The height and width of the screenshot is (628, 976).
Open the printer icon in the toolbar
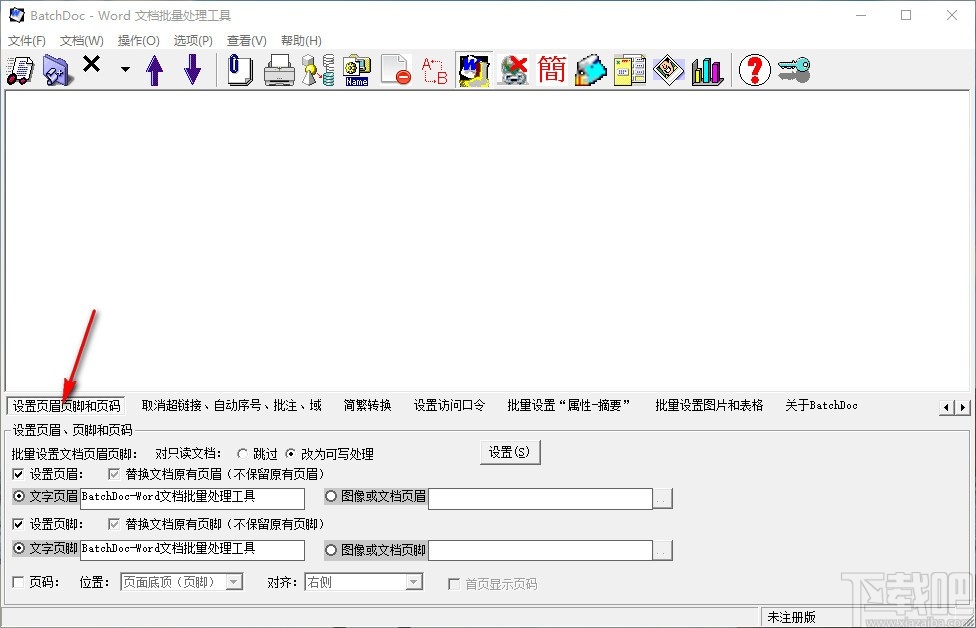tap(279, 70)
